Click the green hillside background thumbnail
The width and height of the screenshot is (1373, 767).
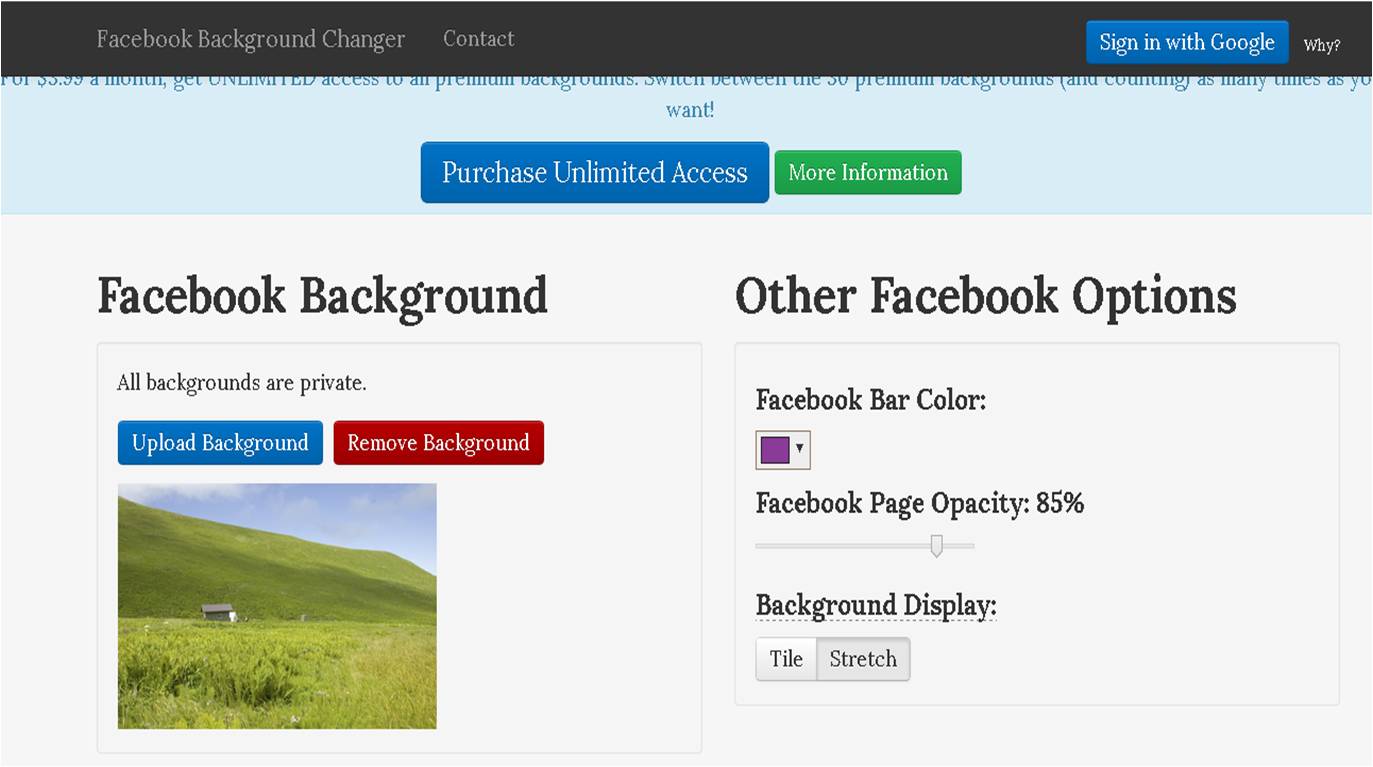point(277,604)
